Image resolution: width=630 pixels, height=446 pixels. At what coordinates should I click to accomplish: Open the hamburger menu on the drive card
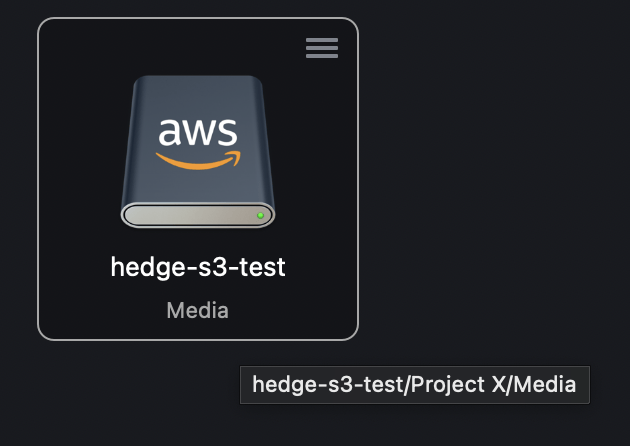[x=321, y=48]
